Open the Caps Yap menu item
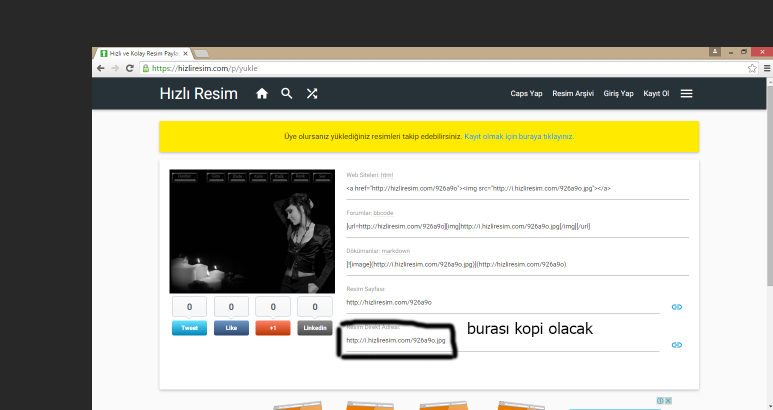The width and height of the screenshot is (773, 410). pos(526,94)
